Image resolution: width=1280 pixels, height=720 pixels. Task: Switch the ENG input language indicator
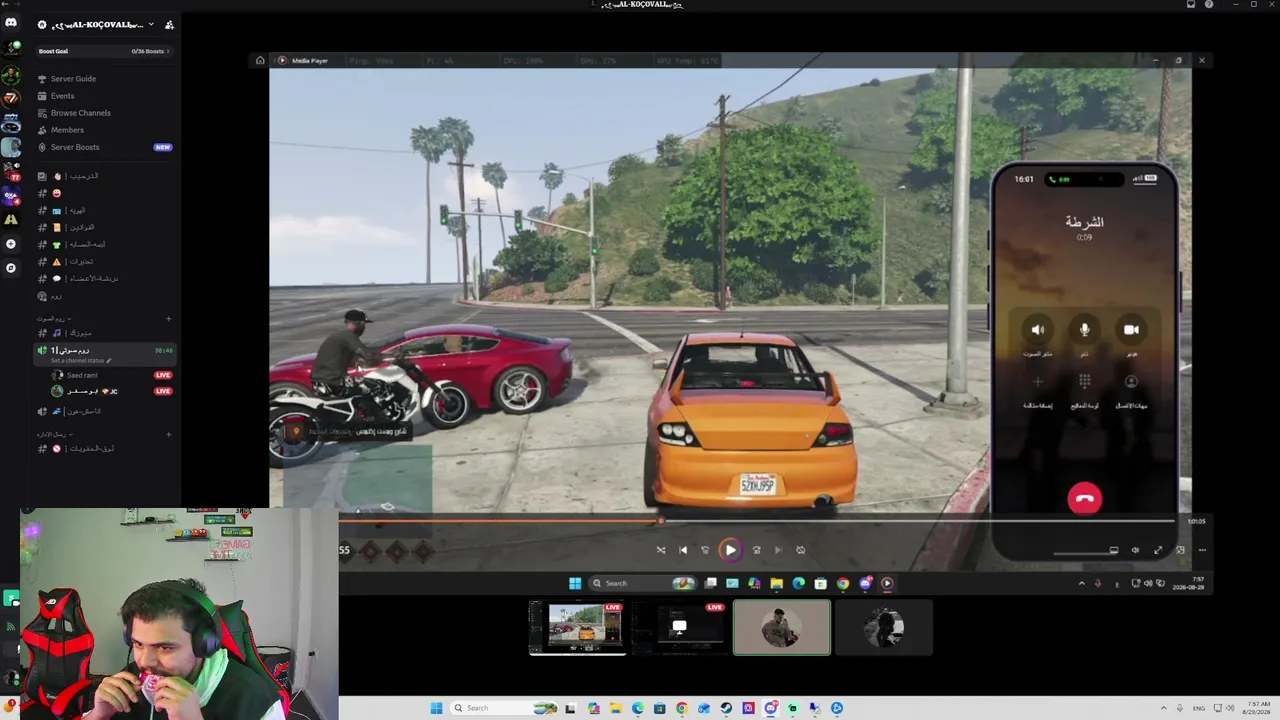click(1200, 708)
